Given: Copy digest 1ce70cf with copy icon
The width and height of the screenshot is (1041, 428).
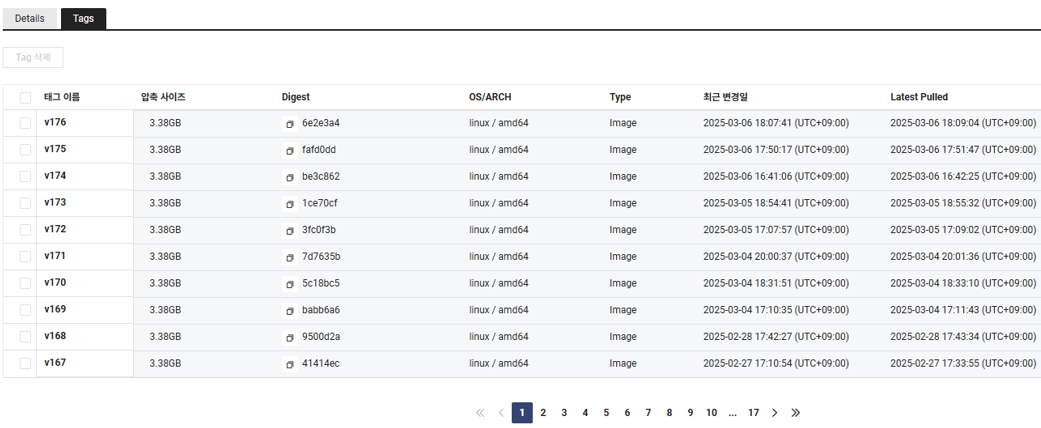Looking at the screenshot, I should click(289, 204).
